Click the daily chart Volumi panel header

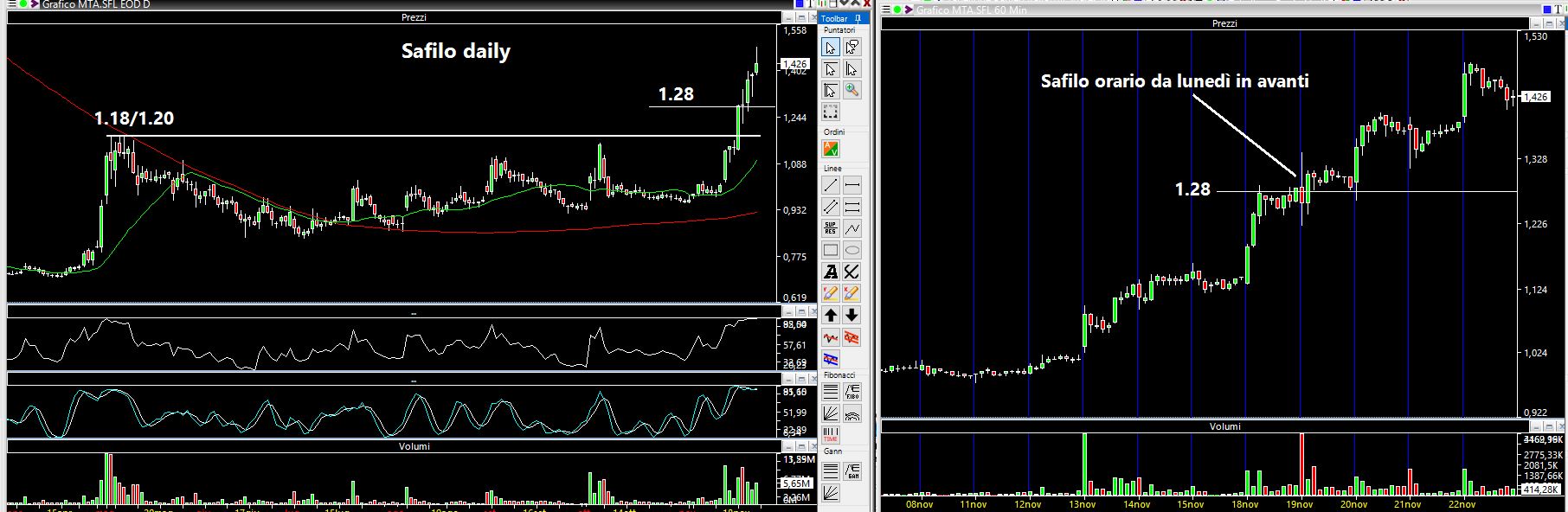click(414, 446)
